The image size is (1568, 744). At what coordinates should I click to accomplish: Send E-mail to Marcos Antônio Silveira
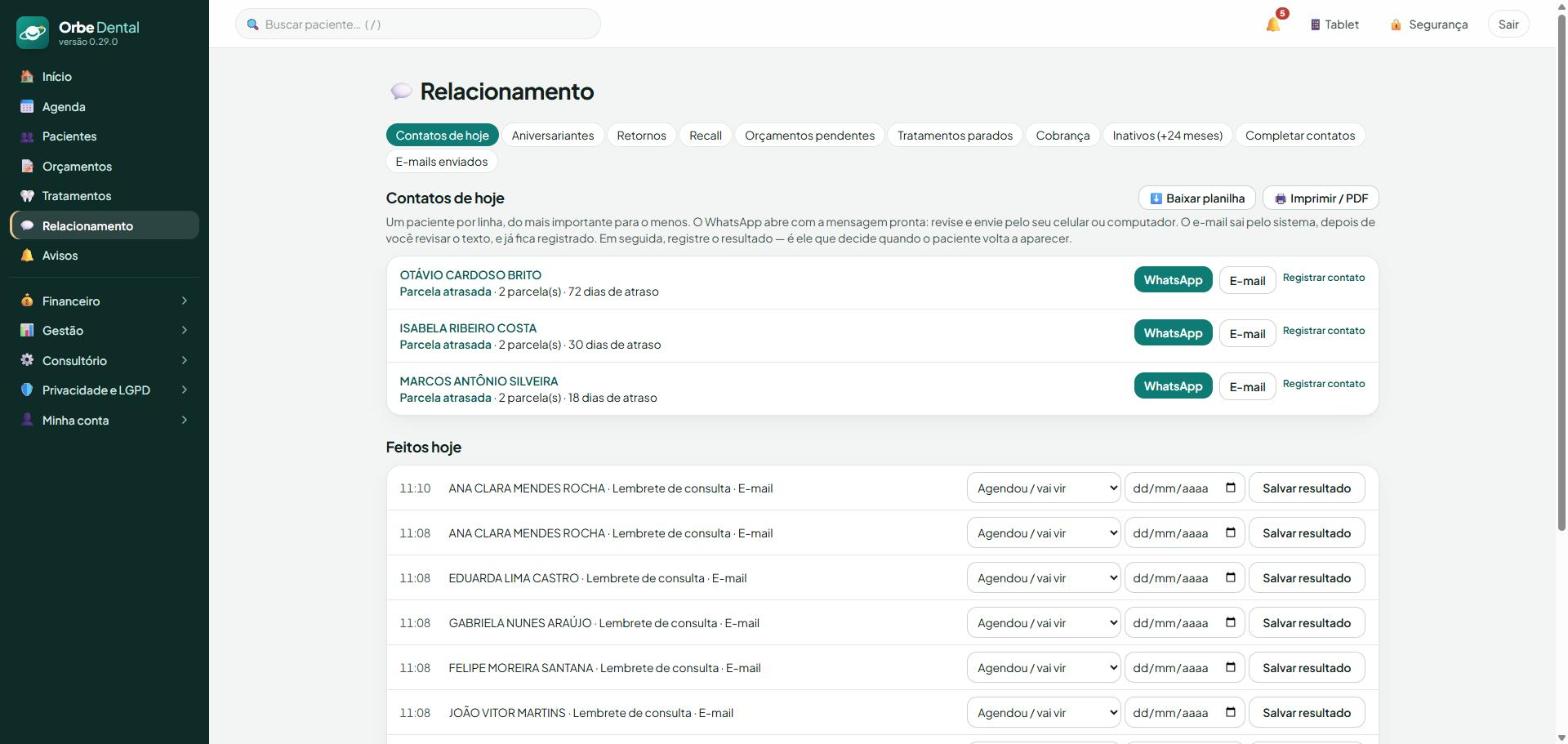(x=1247, y=387)
